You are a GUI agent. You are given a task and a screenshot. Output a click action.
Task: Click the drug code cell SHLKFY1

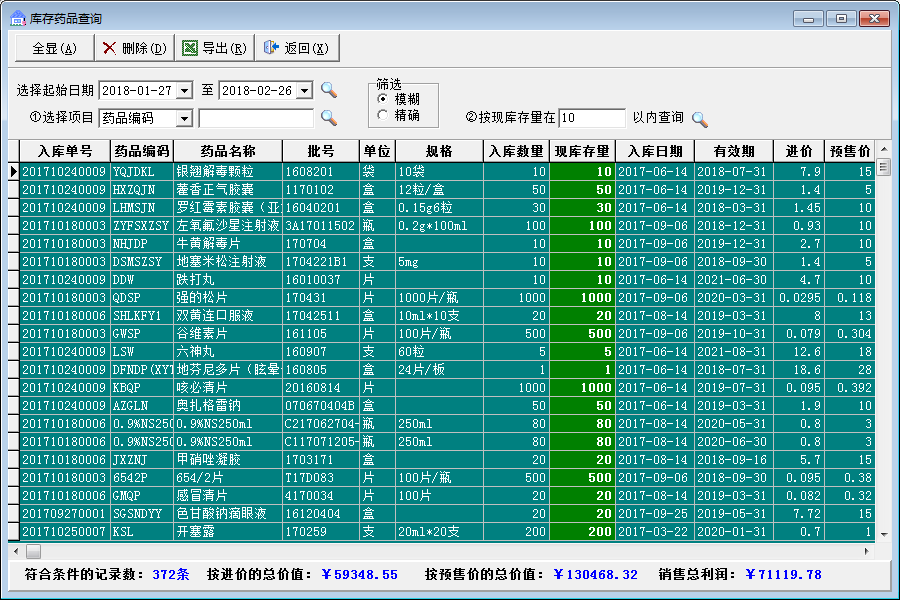pos(142,316)
